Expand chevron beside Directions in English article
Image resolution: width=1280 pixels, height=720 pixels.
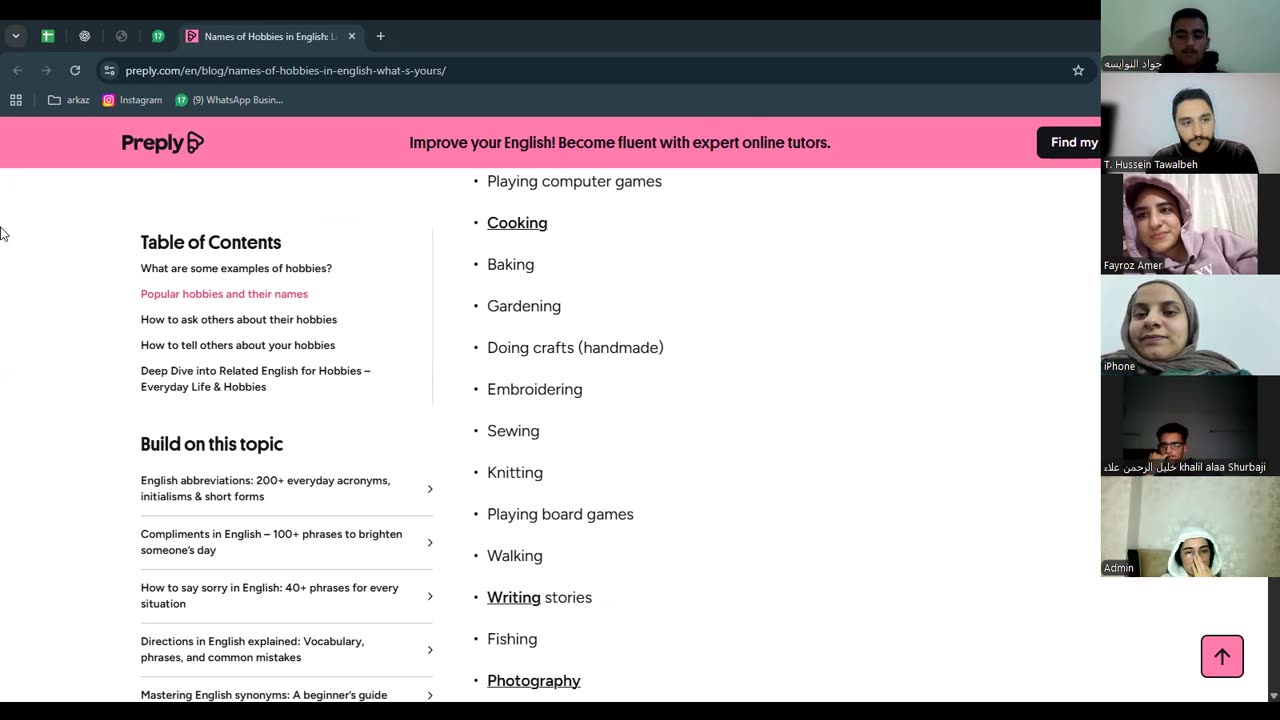[x=430, y=650]
